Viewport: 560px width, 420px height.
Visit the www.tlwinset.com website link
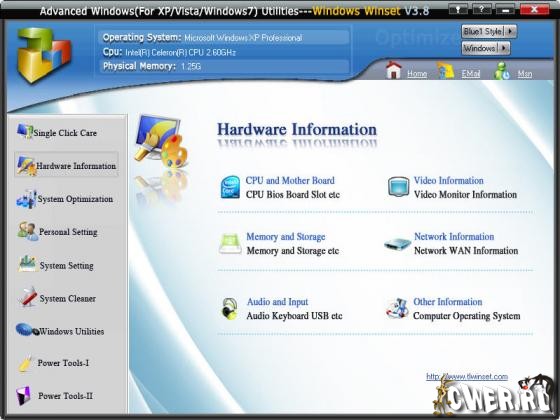(x=467, y=376)
